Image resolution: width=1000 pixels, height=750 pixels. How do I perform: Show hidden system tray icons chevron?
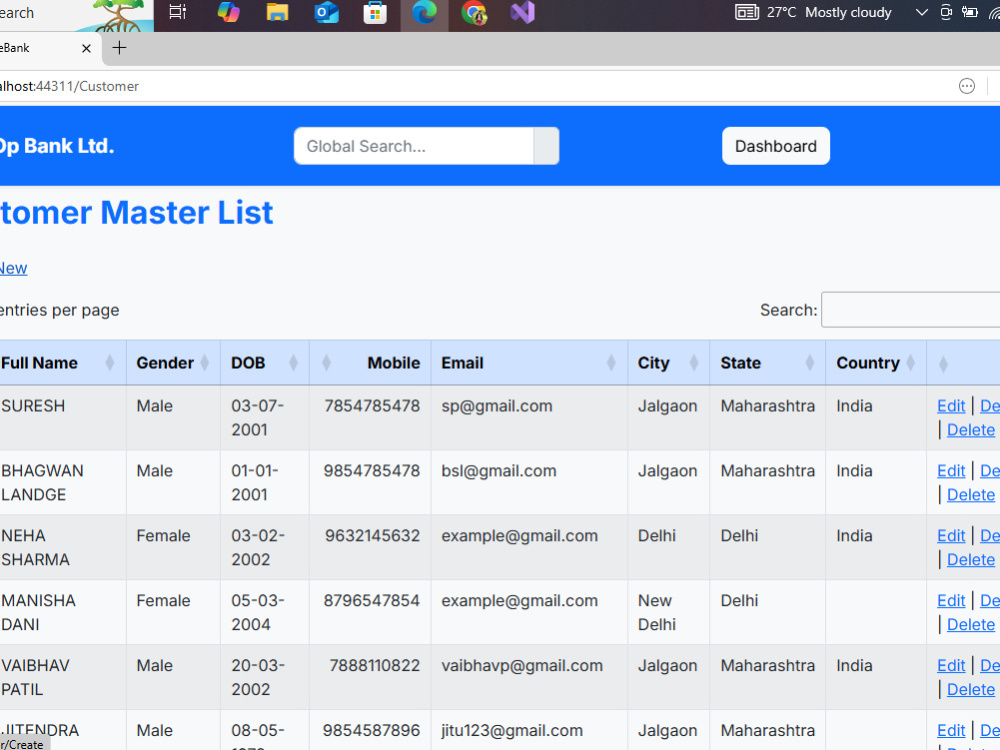click(x=921, y=12)
